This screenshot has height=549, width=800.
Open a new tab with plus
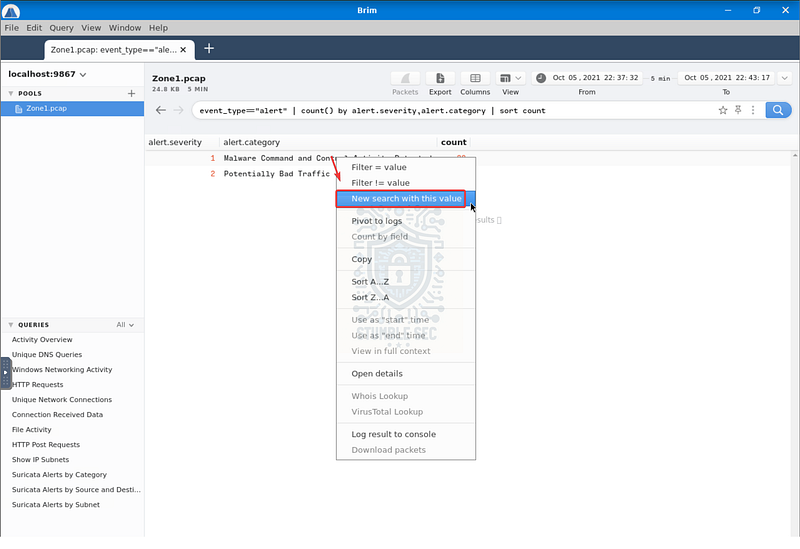tap(209, 48)
